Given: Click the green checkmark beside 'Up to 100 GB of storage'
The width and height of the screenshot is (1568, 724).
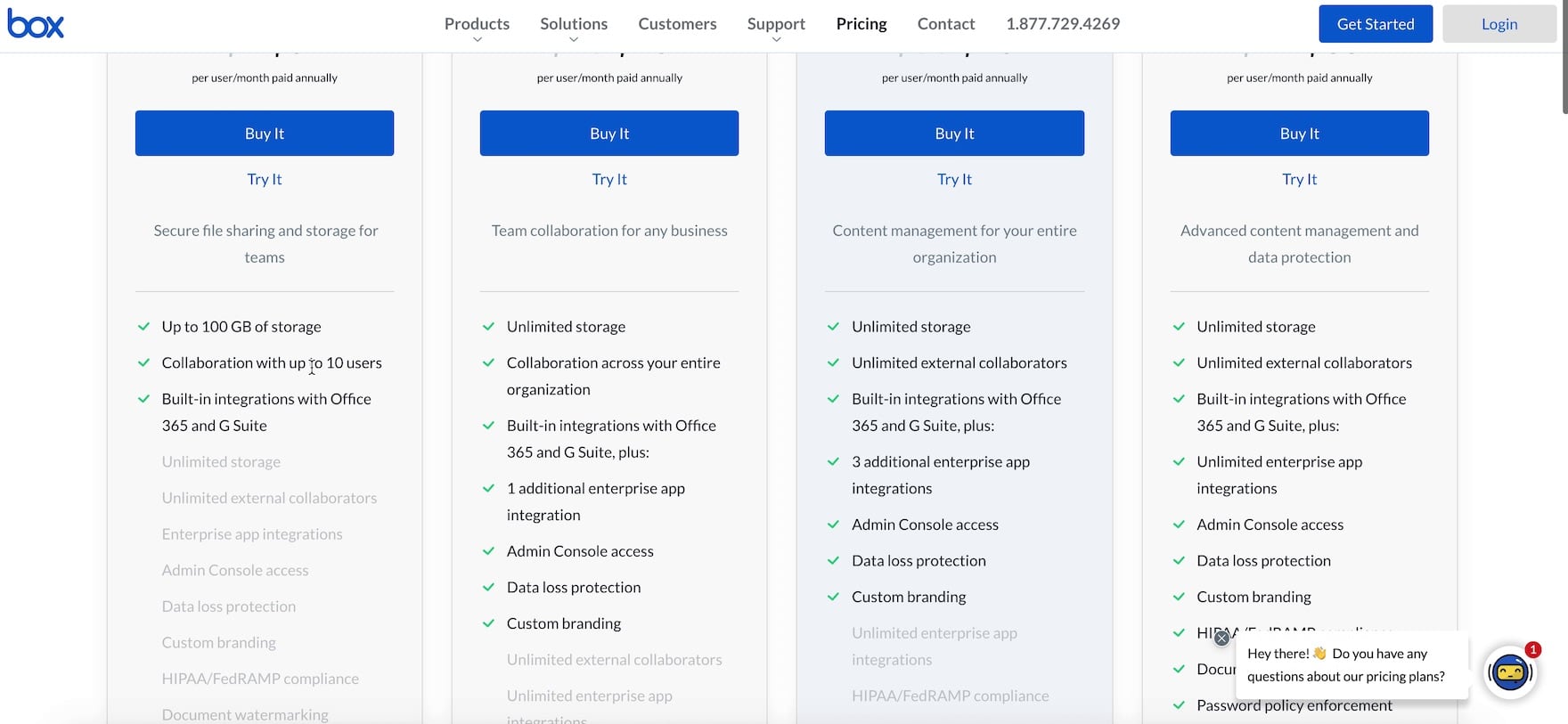Looking at the screenshot, I should 143,327.
